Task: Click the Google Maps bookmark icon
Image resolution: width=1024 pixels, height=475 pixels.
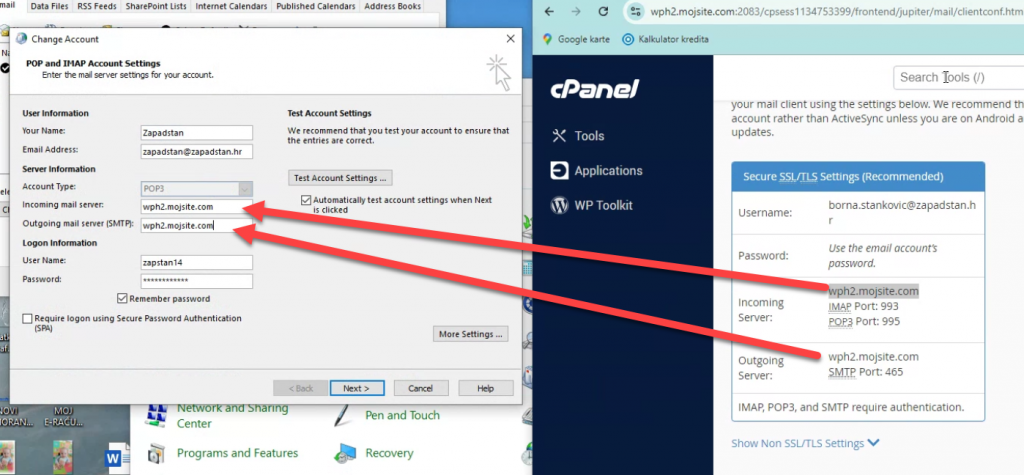Action: point(547,39)
